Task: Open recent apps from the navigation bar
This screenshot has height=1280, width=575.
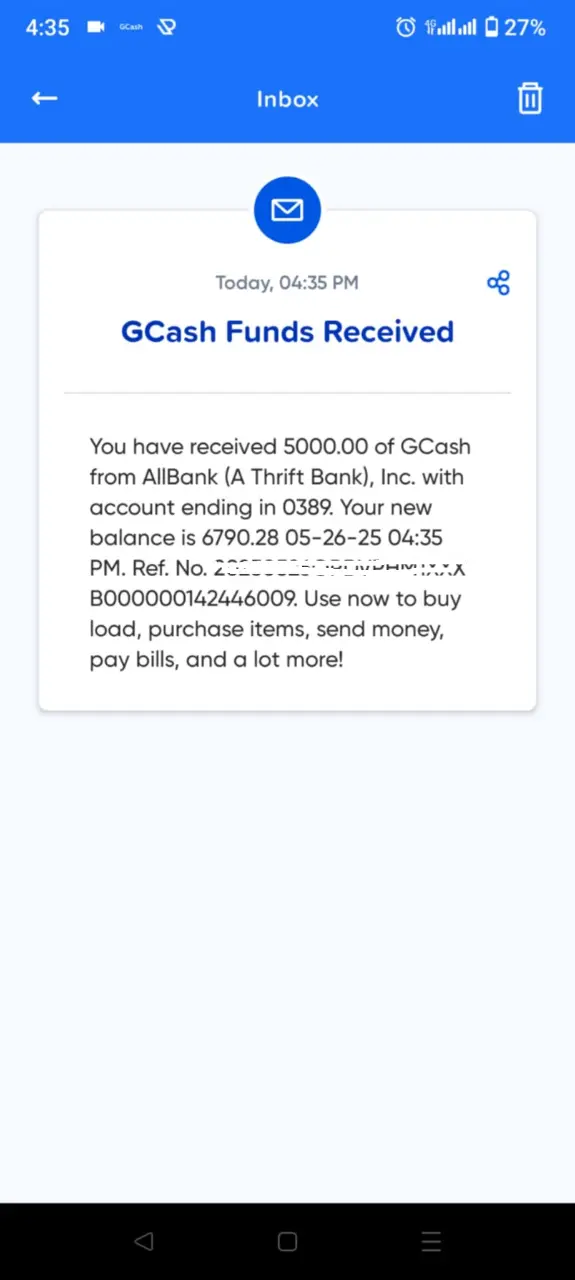Action: pos(431,1241)
